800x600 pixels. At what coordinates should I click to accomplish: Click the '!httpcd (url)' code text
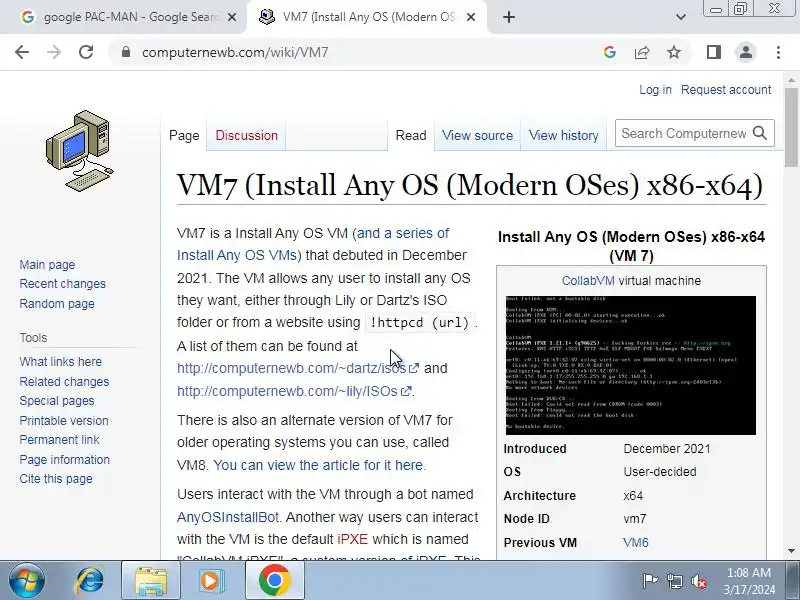(419, 323)
